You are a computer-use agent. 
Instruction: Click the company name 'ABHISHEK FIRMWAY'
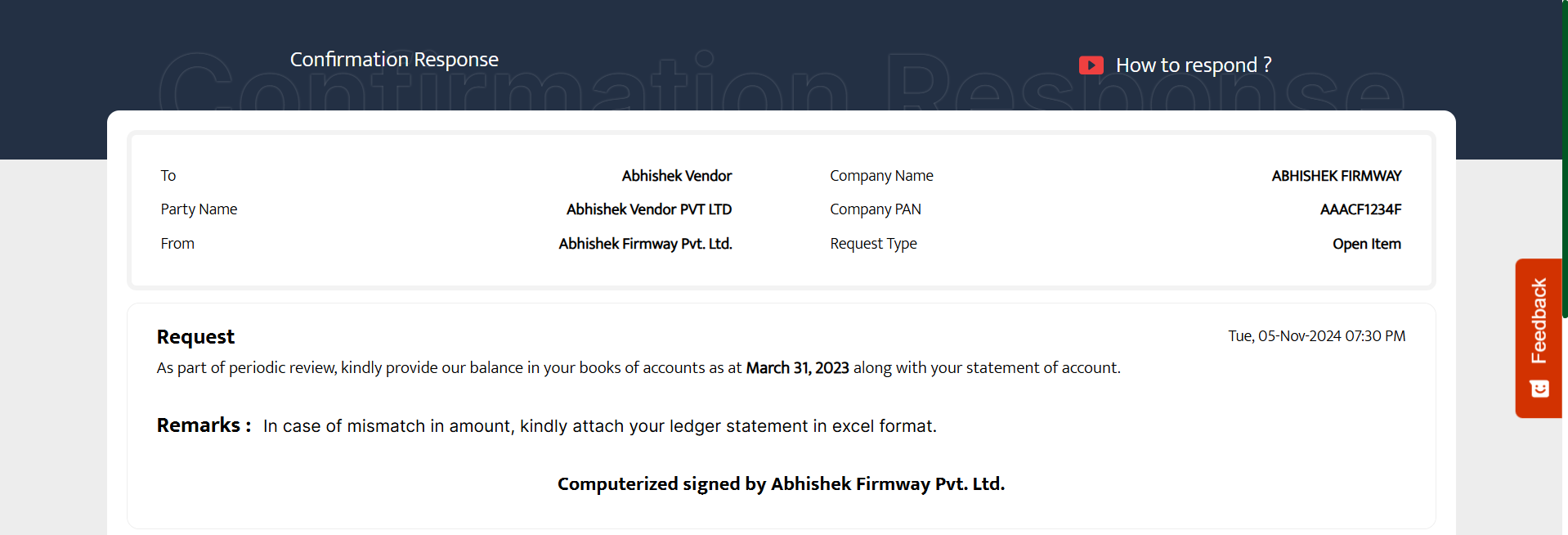point(1336,176)
